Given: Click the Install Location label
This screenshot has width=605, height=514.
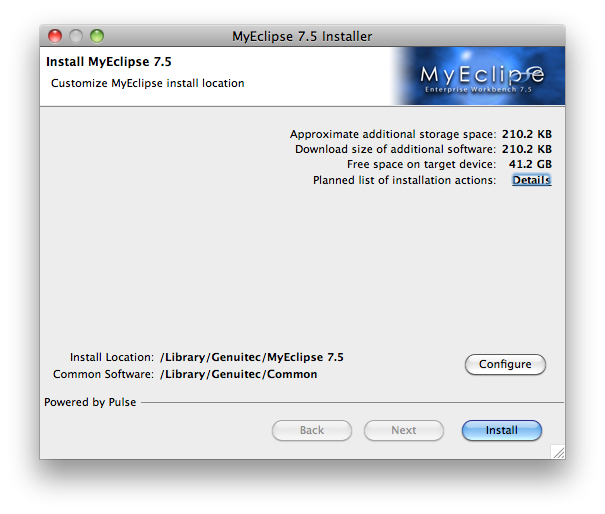Looking at the screenshot, I should tap(112, 357).
